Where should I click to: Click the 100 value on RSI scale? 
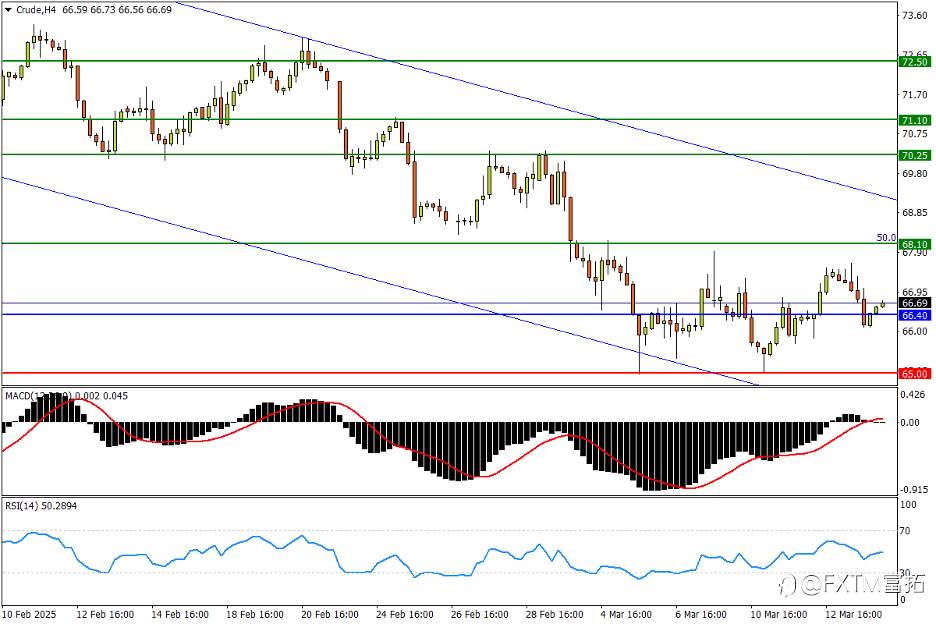(909, 505)
